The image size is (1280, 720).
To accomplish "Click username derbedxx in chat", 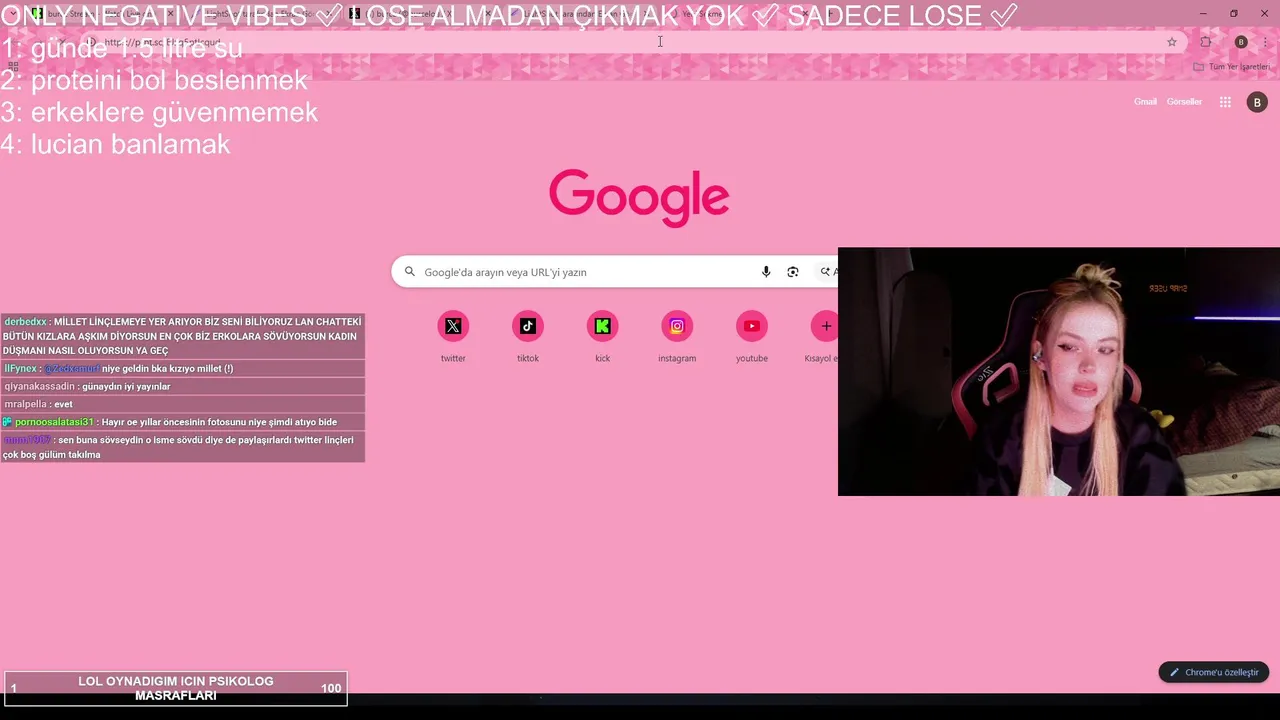I will point(25,322).
